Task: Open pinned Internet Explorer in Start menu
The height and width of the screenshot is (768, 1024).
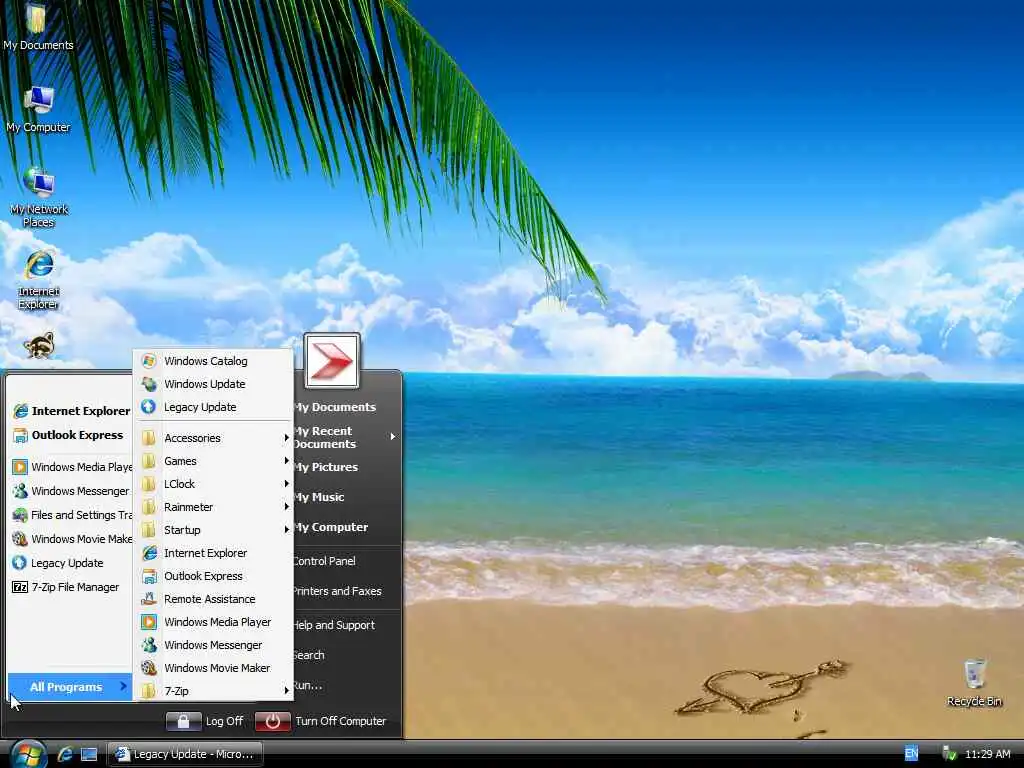Action: (x=71, y=411)
